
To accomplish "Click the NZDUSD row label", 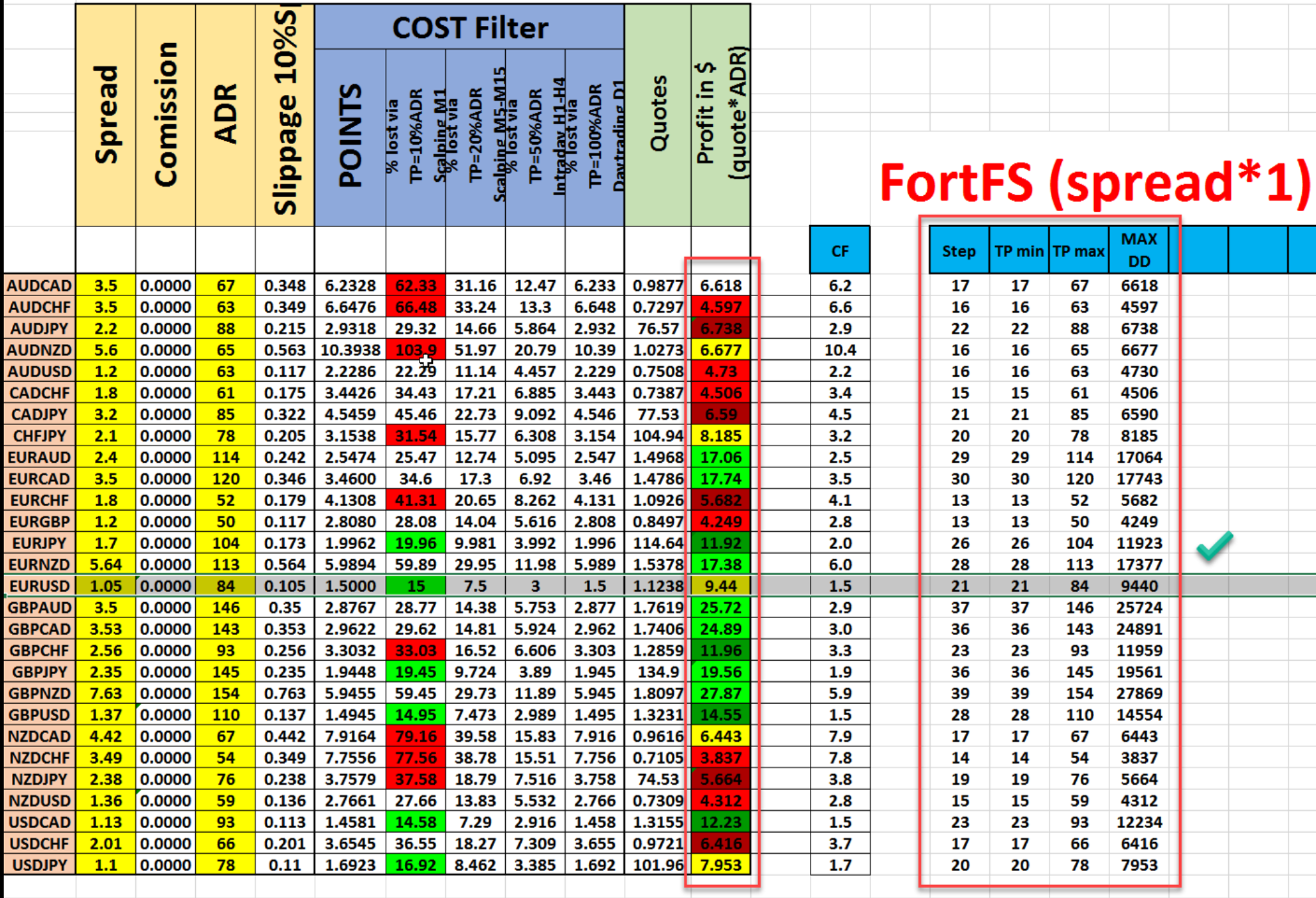I will coord(39,801).
